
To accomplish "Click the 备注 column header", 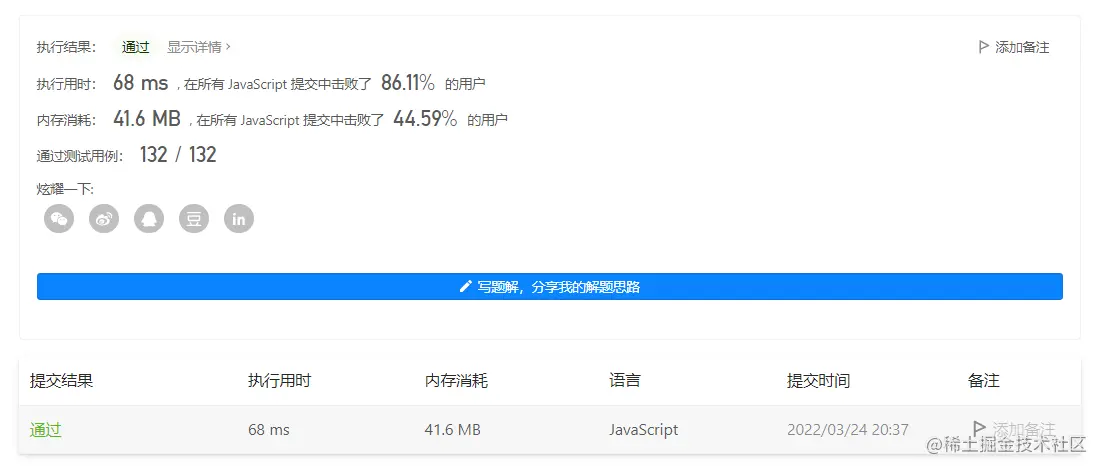I will pyautogui.click(x=983, y=381).
